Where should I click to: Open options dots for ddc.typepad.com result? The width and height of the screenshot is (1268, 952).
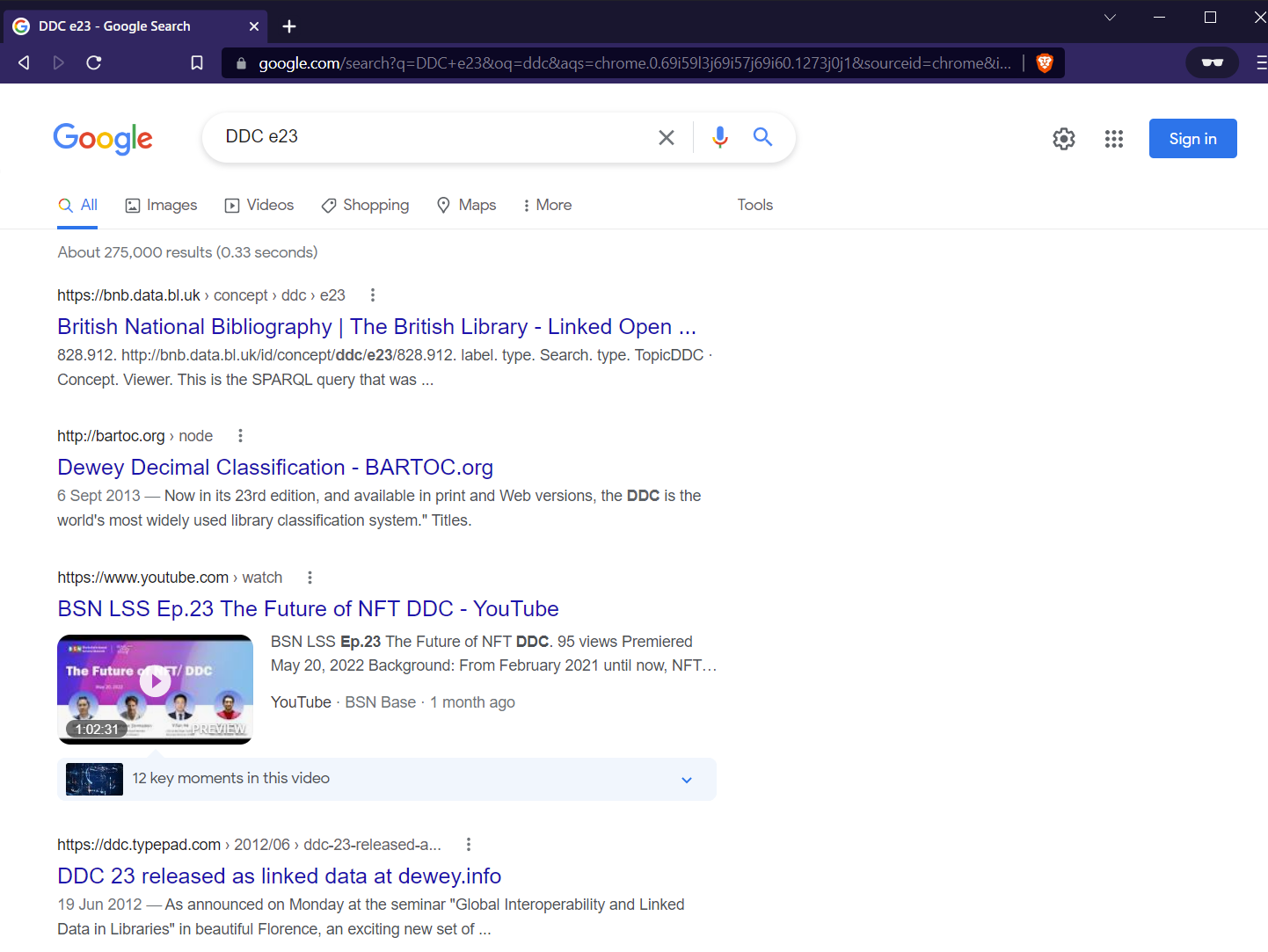click(469, 845)
